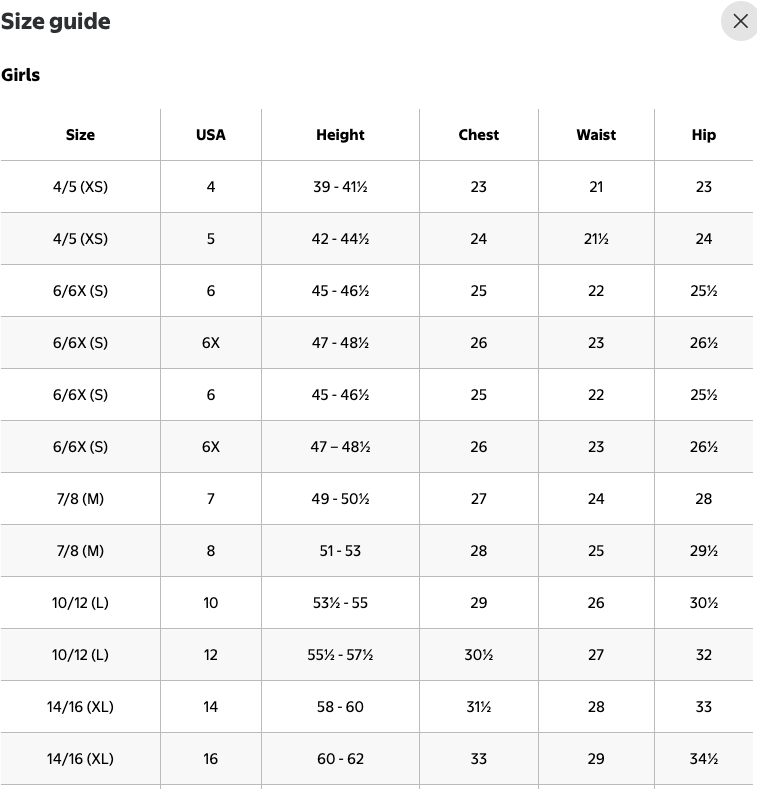This screenshot has height=789, width=757.
Task: Click the USA column header
Action: coord(211,135)
